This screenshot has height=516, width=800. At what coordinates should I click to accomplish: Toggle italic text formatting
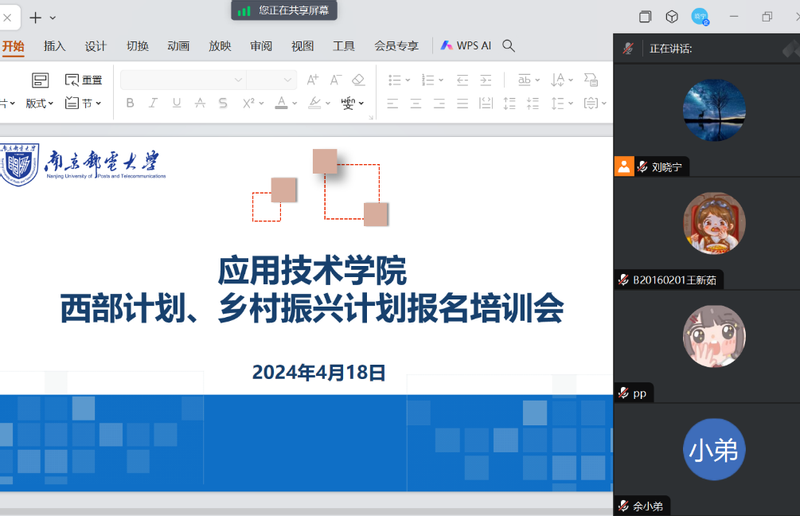coord(153,103)
